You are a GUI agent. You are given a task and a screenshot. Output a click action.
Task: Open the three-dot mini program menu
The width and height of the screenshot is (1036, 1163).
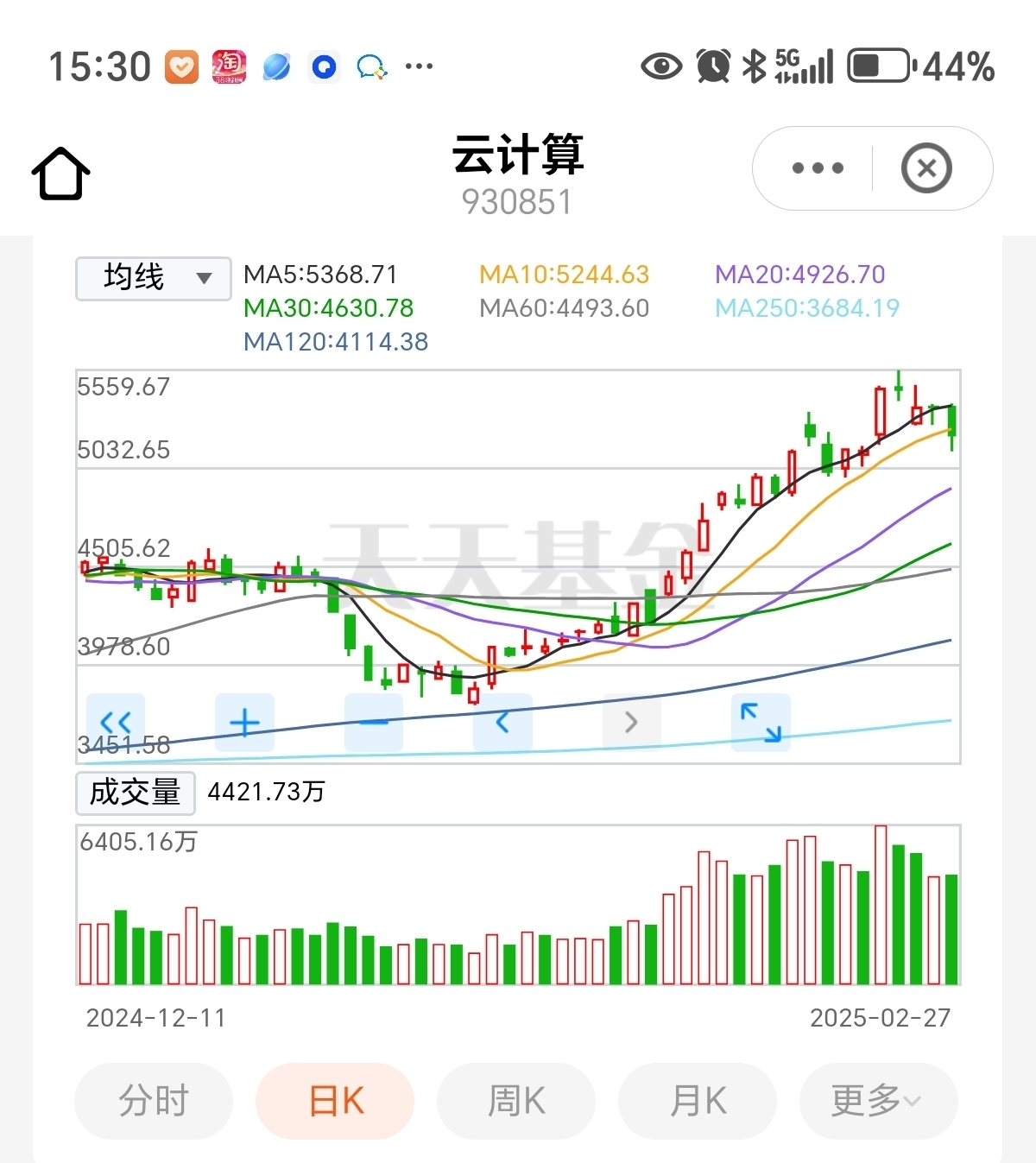[x=817, y=167]
